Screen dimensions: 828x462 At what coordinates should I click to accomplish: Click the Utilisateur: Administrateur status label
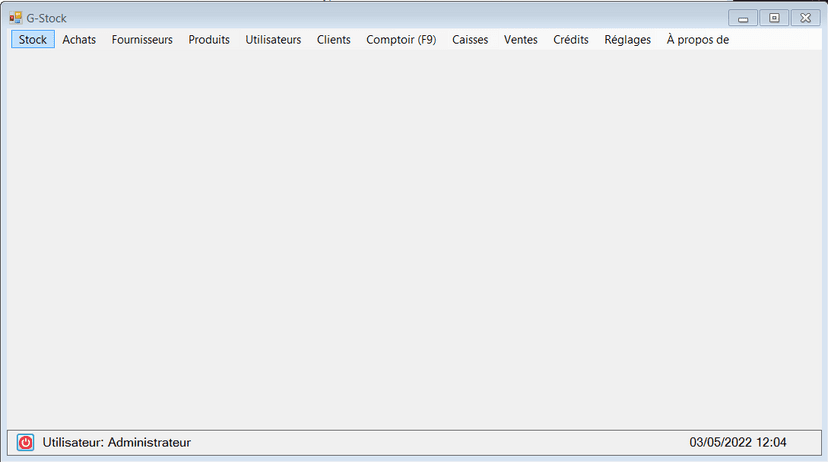[x=116, y=442]
